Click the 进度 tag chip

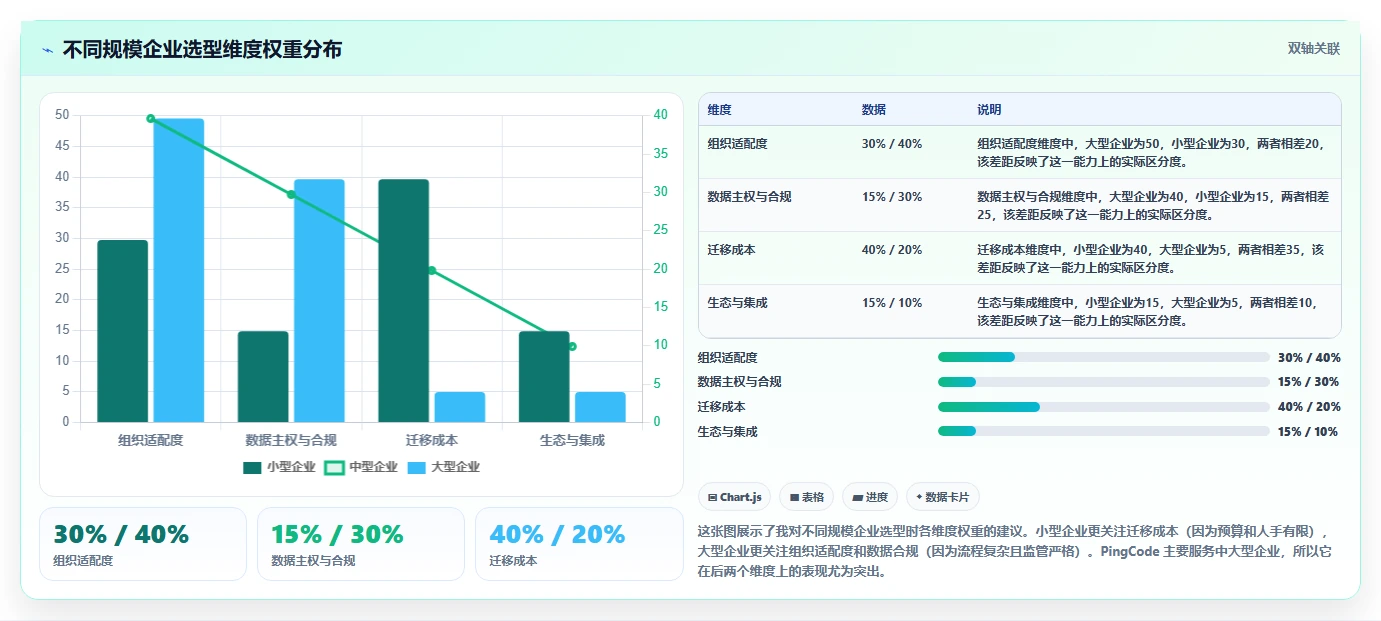(870, 497)
